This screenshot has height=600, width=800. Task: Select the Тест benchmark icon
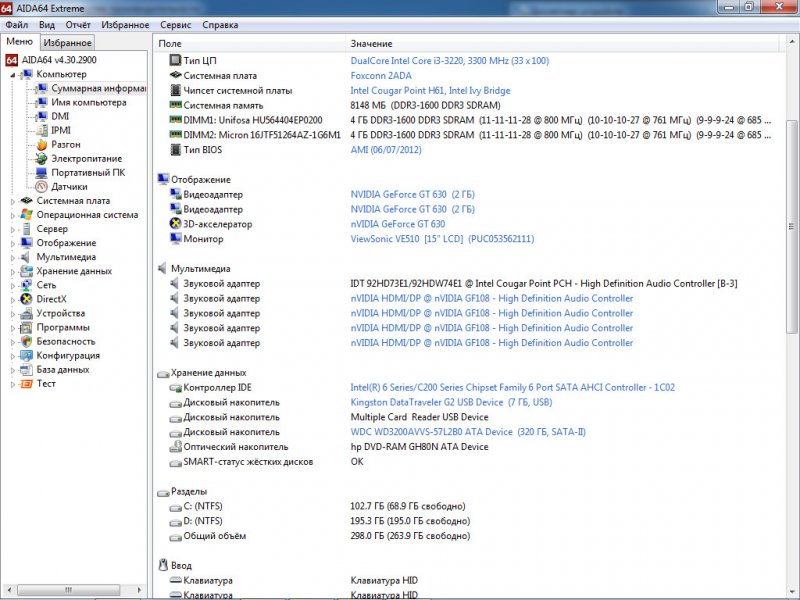click(27, 383)
